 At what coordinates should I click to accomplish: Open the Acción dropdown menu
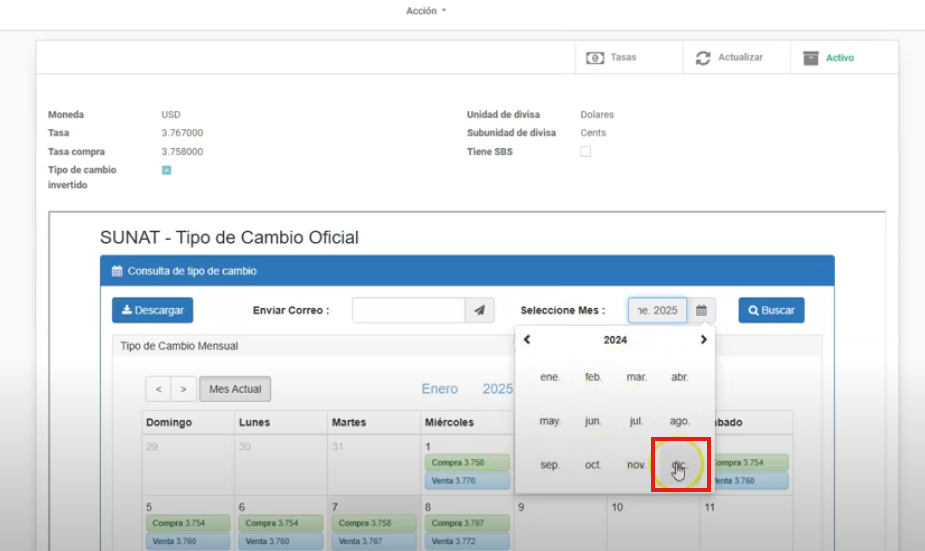(426, 11)
